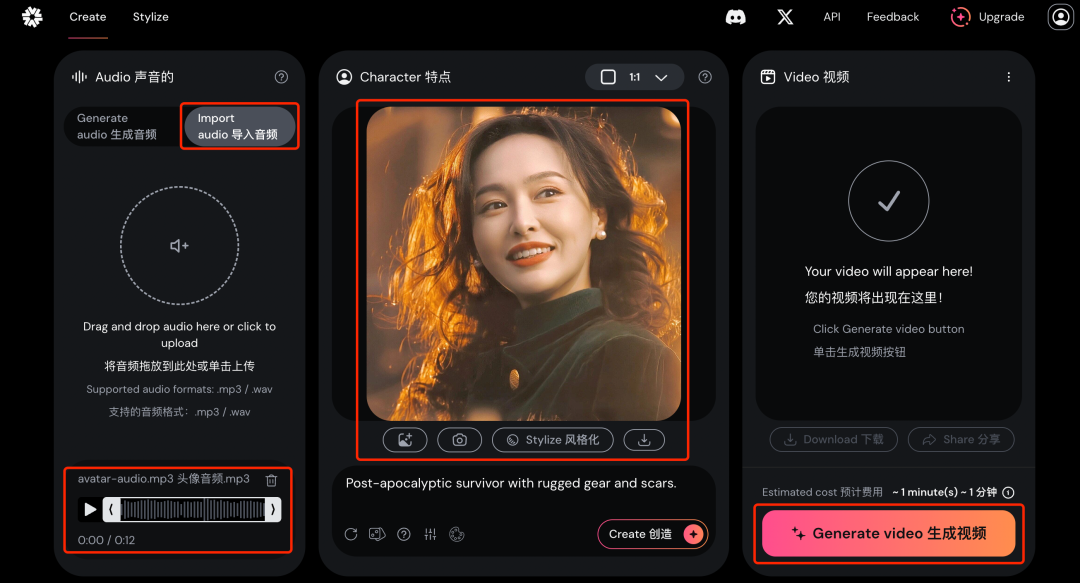Image resolution: width=1080 pixels, height=583 pixels.
Task: Click the character prompt text field
Action: [x=511, y=483]
